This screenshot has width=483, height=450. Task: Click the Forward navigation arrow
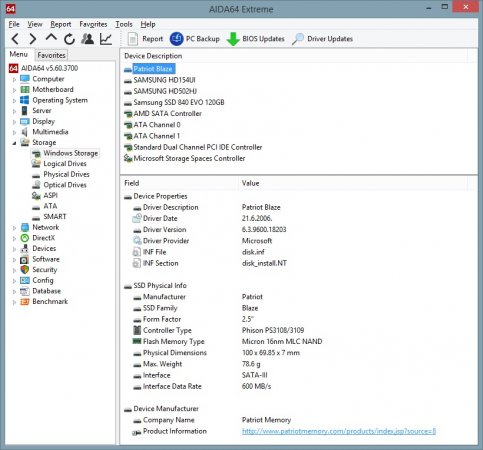pyautogui.click(x=33, y=39)
